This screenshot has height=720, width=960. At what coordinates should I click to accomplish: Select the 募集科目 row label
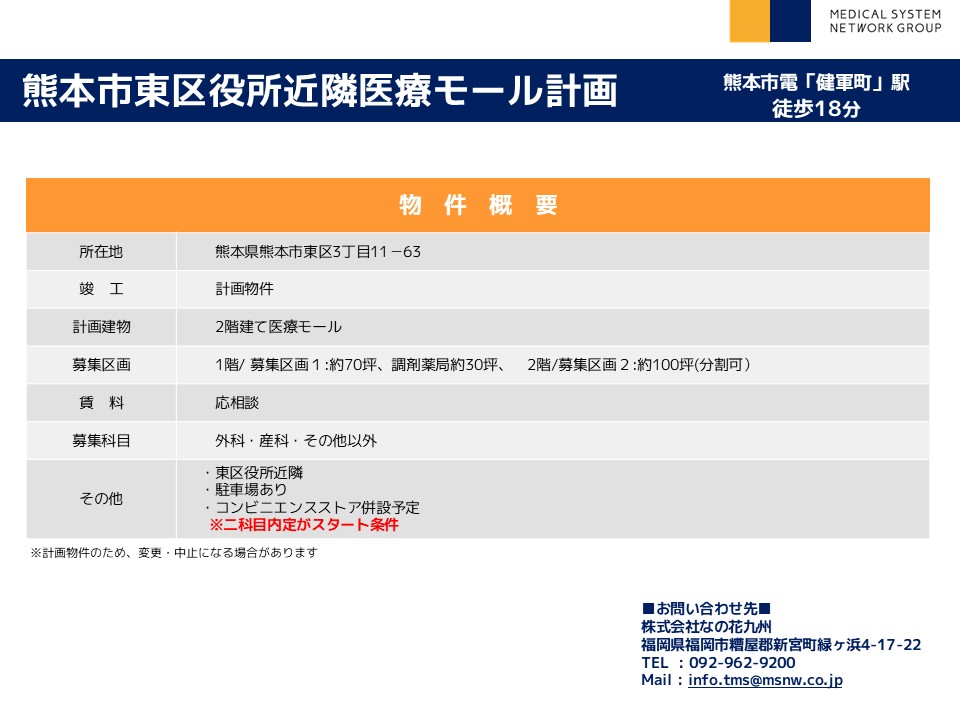pyautogui.click(x=100, y=440)
